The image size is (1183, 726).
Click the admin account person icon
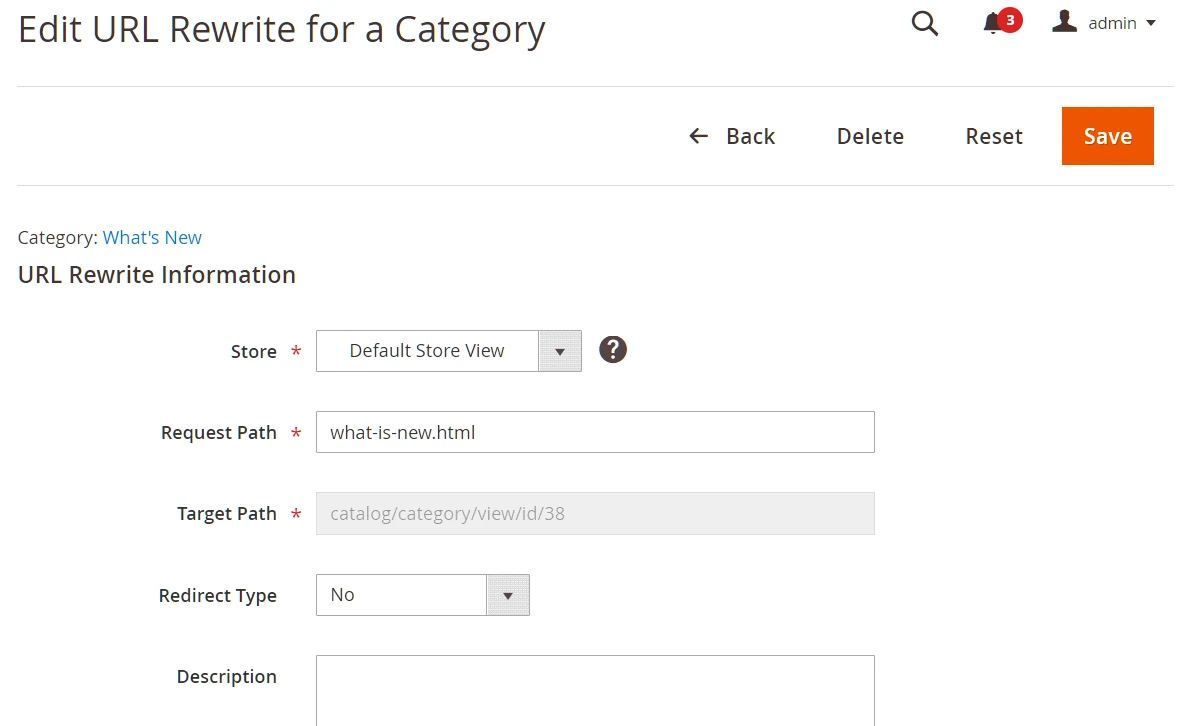(x=1064, y=21)
